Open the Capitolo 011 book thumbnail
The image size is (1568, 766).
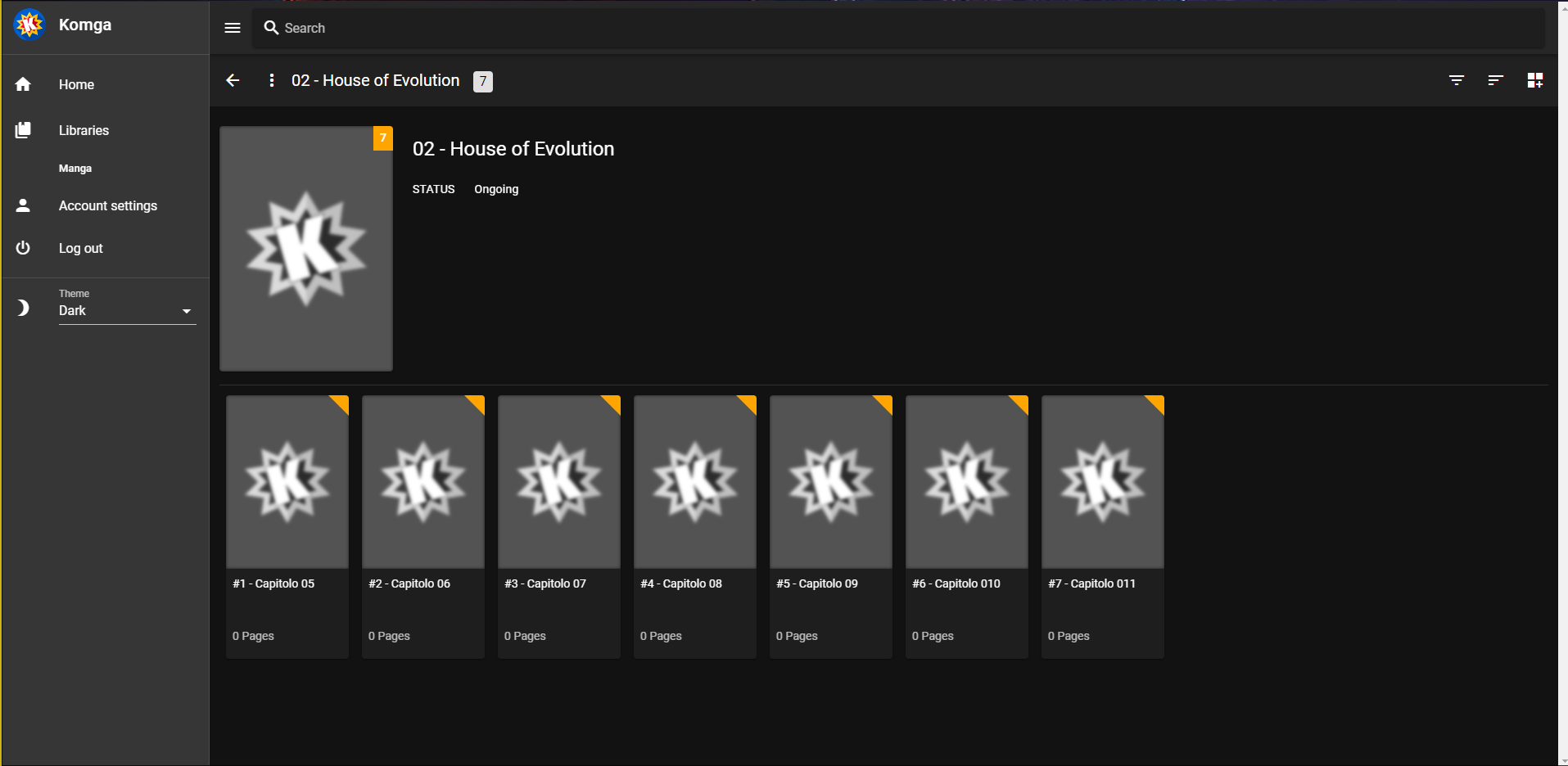pyautogui.click(x=1103, y=482)
